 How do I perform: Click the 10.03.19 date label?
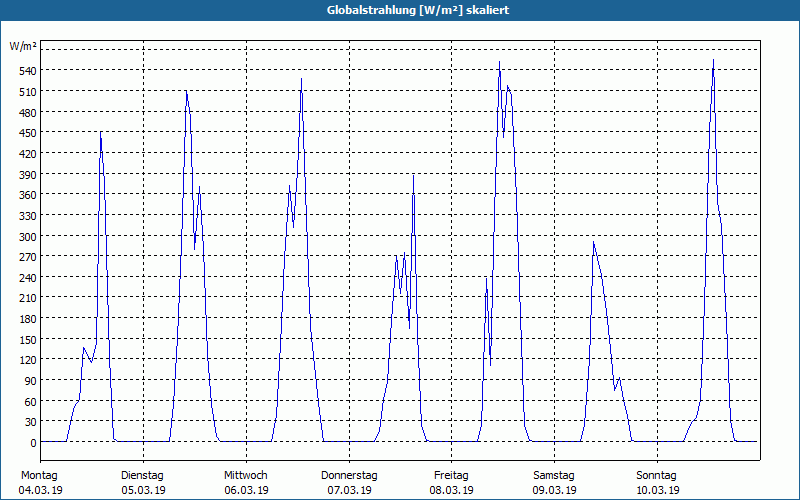click(658, 490)
